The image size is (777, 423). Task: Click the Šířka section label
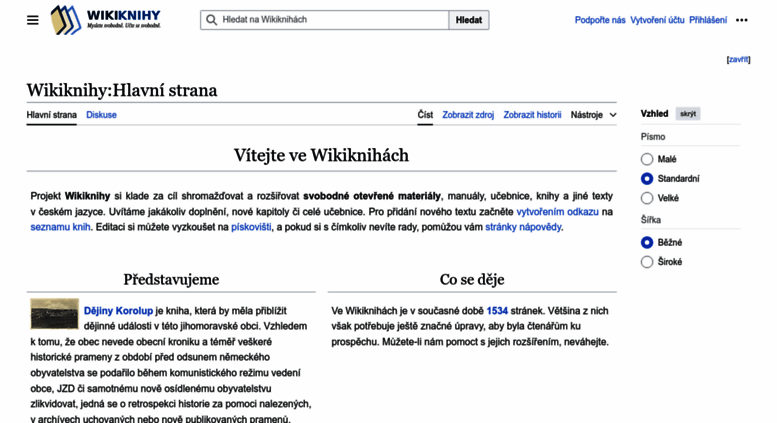tap(651, 219)
